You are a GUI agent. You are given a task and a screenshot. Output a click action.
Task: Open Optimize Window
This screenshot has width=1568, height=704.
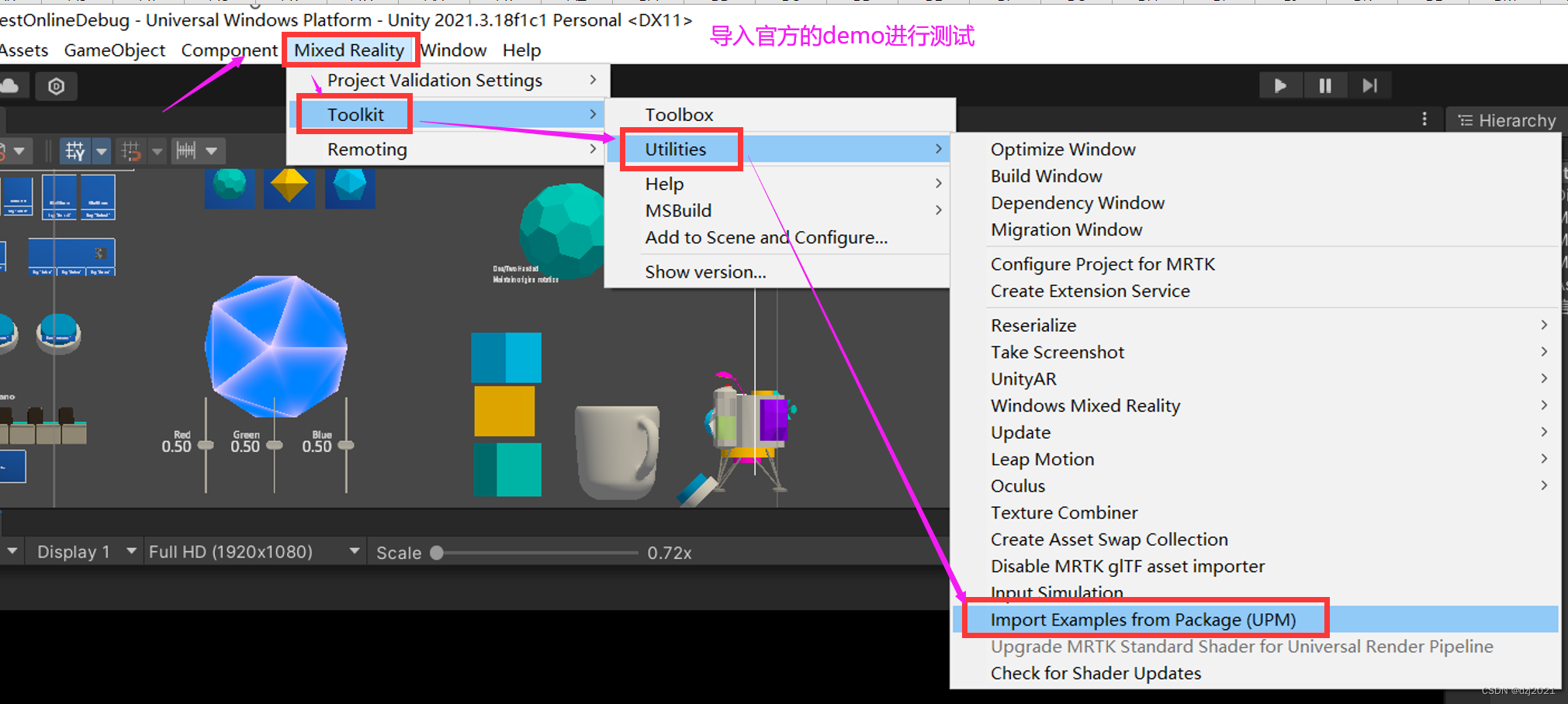click(x=1255, y=149)
